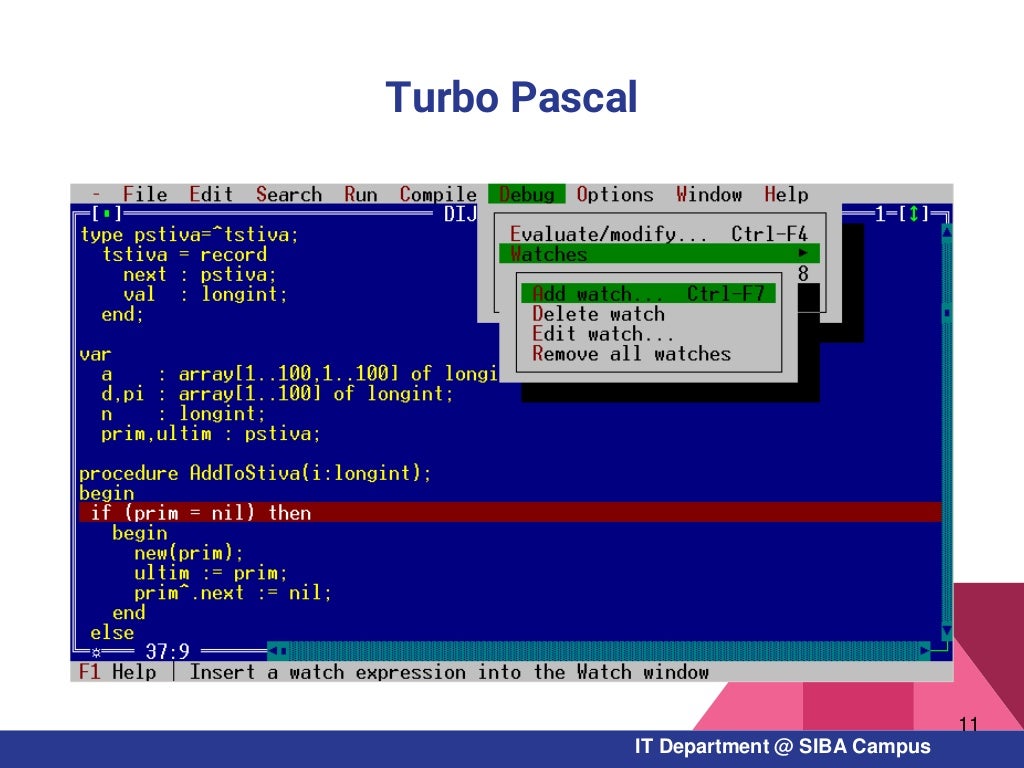The image size is (1024, 768).
Task: Click the highlighted Debug menu
Action: pyautogui.click(x=526, y=195)
